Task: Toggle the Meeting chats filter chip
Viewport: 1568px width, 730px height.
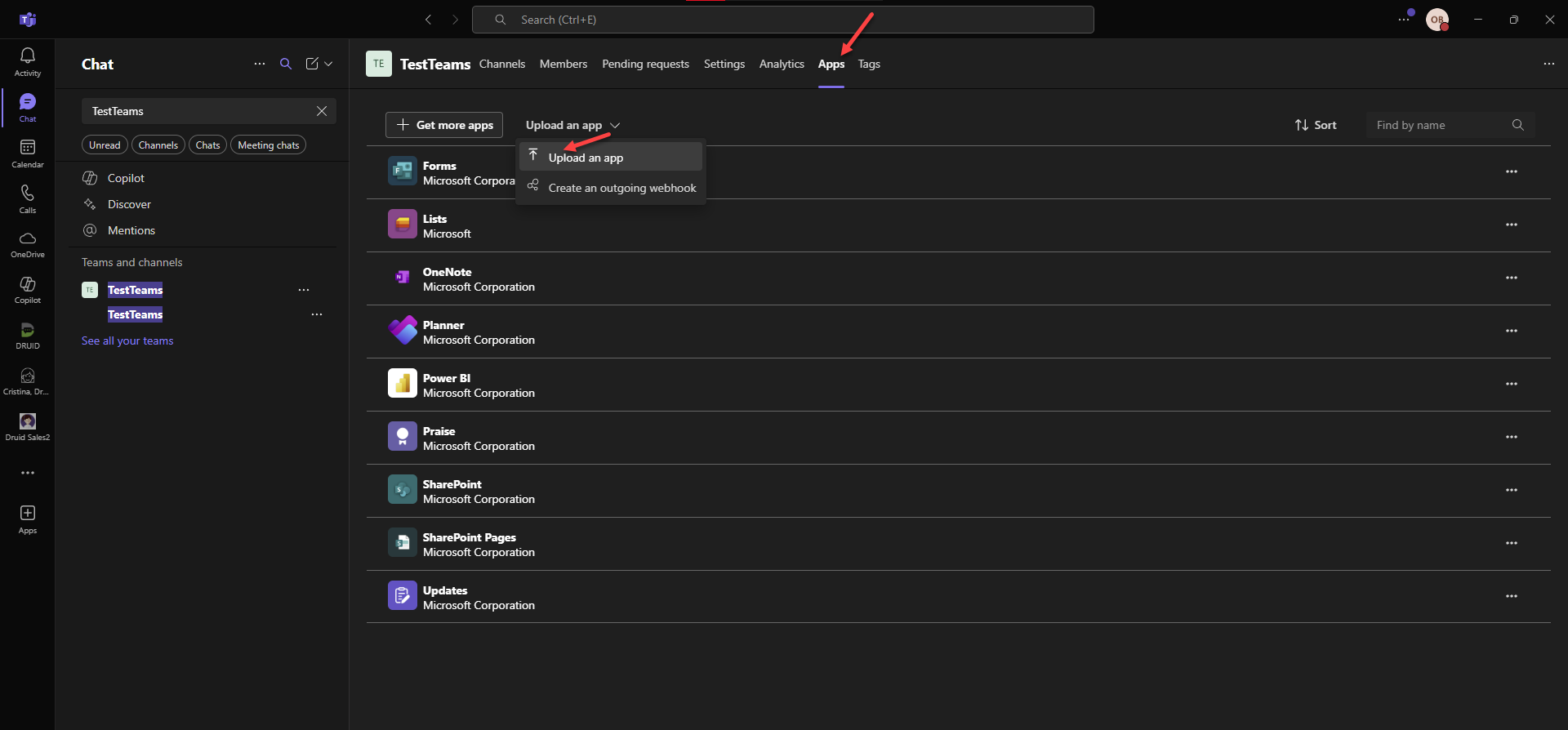Action: click(x=269, y=145)
